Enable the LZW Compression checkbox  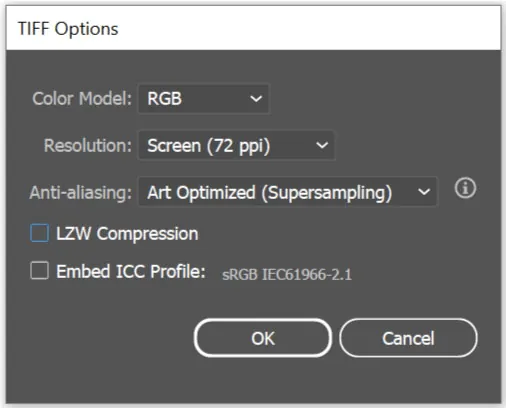40,233
